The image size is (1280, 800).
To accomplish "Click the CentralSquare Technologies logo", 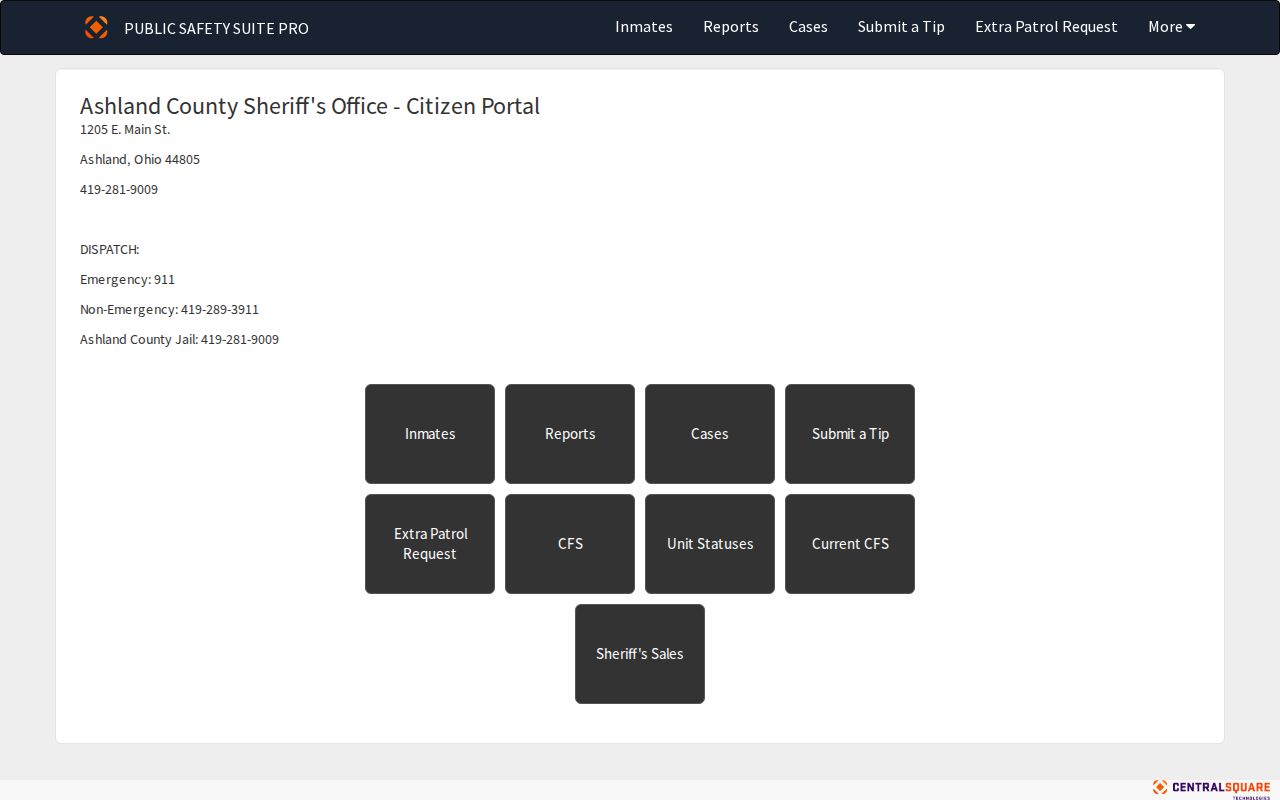I will [x=1211, y=788].
